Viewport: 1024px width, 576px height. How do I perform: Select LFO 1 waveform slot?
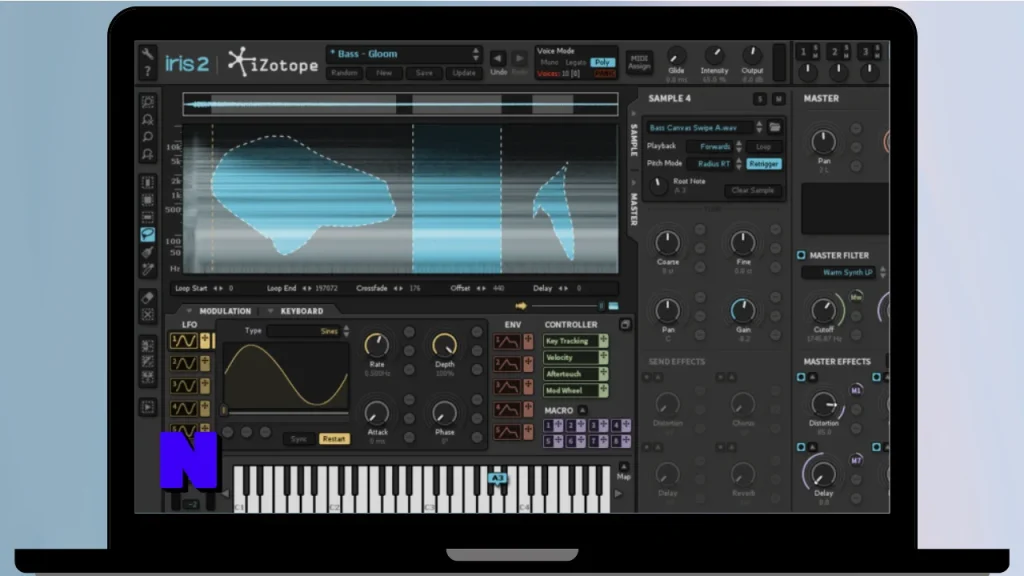(184, 341)
